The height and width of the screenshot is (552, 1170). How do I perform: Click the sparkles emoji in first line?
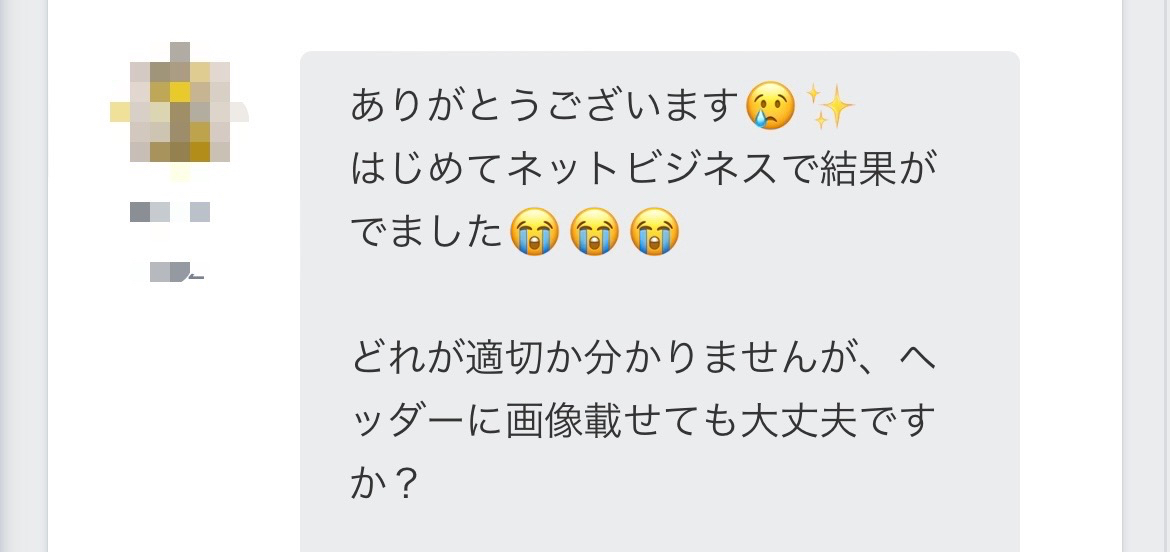pyautogui.click(x=830, y=106)
